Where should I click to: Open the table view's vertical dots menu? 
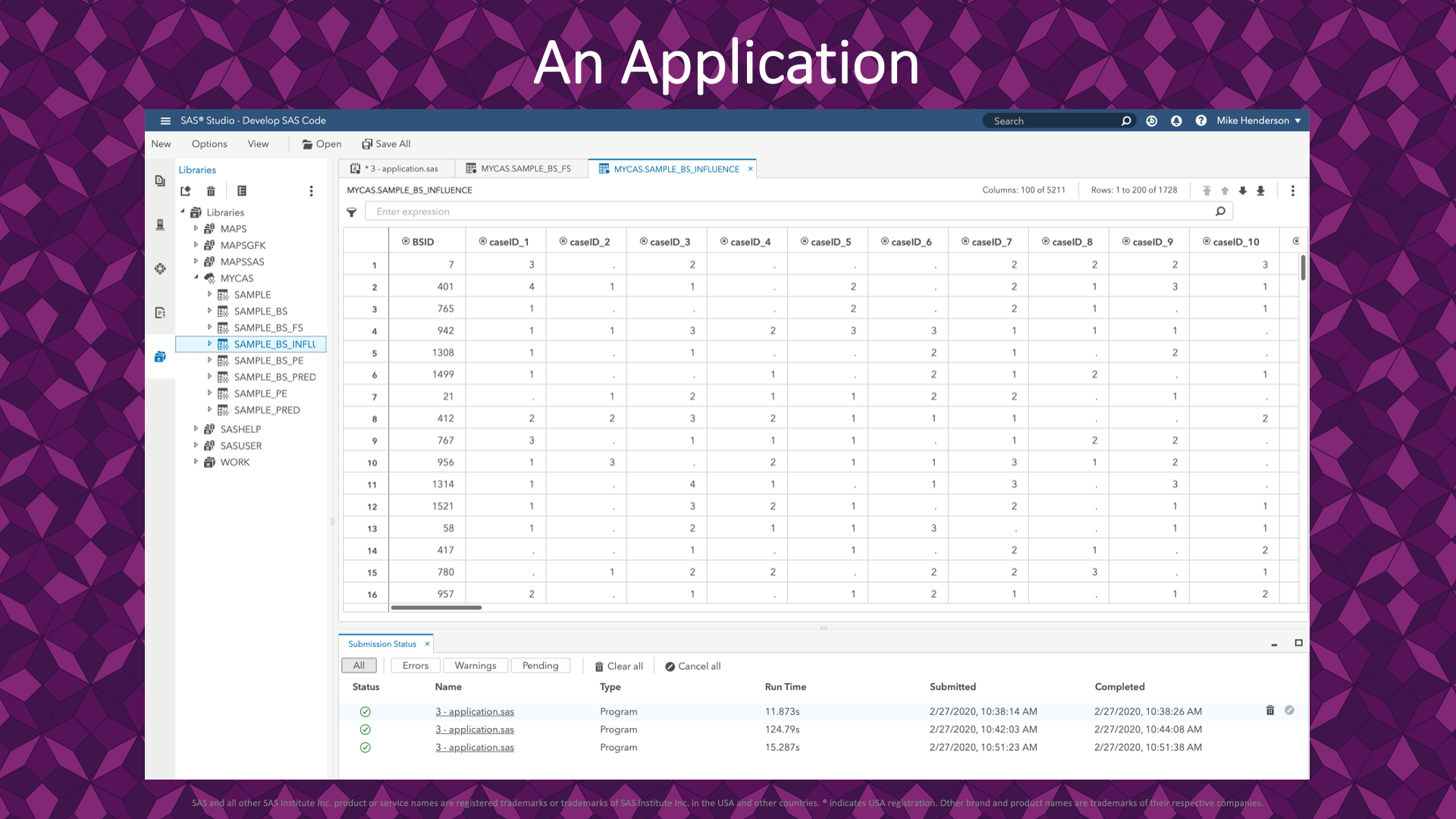pos(1293,190)
